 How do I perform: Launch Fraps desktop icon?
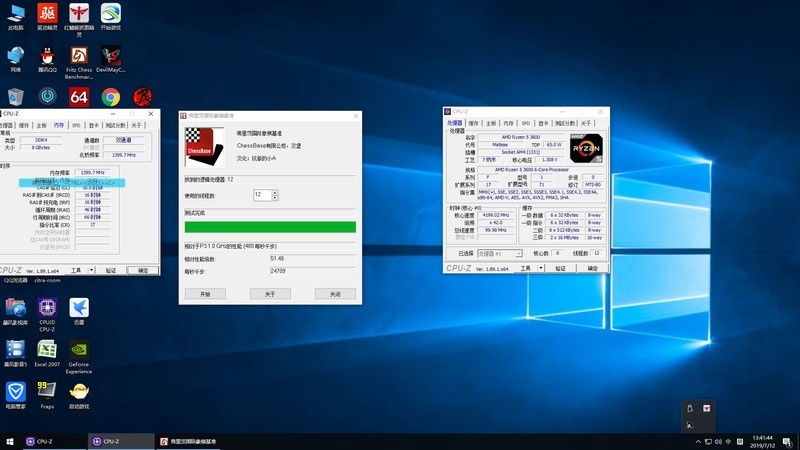pyautogui.click(x=47, y=396)
